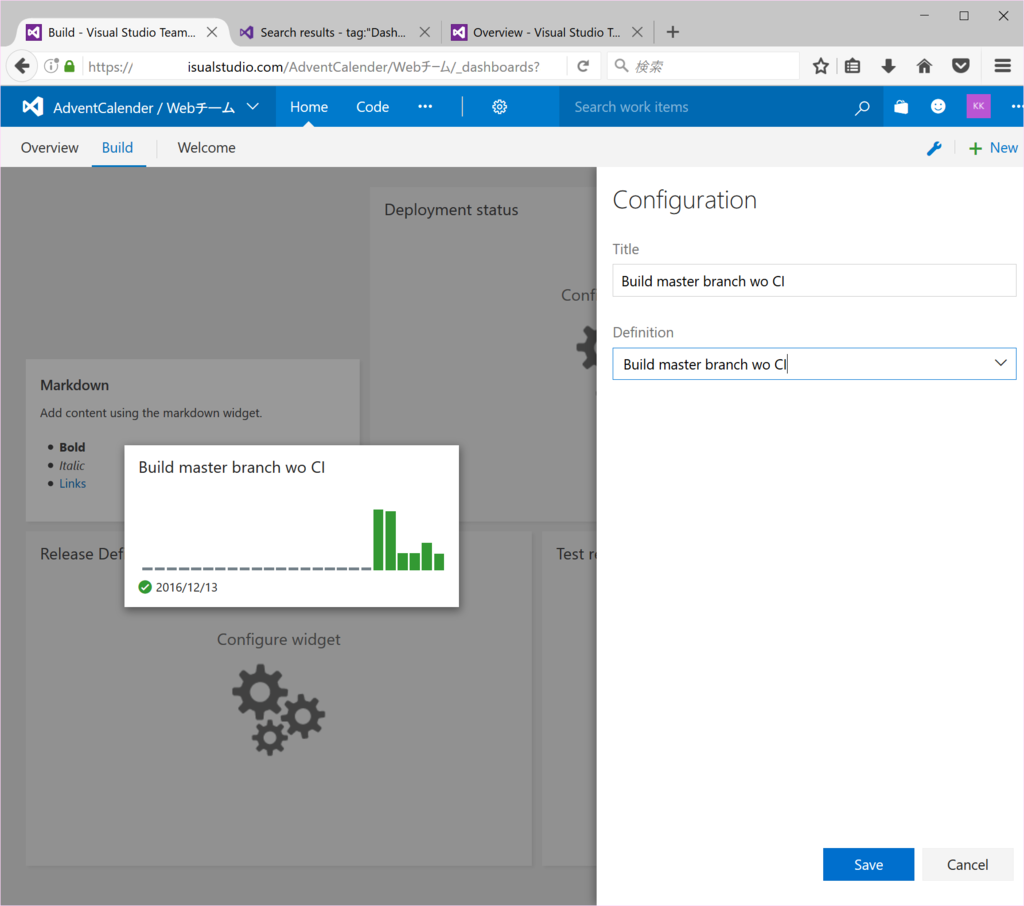This screenshot has height=906, width=1024.
Task: Click the Deployment status widget heading
Action: [451, 210]
